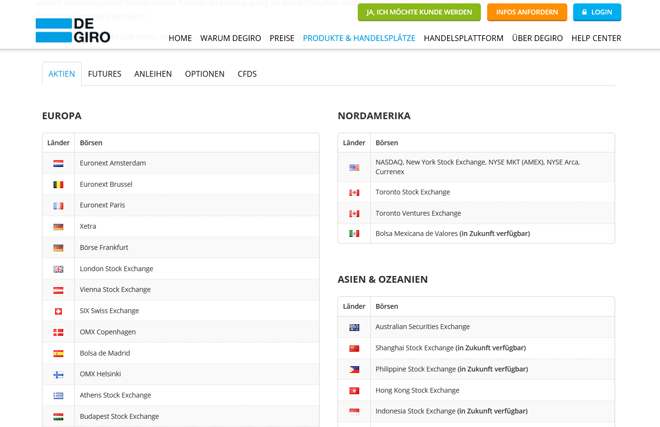Viewport: 660px width, 427px height.
Task: Click the Canada flag next to Toronto Stock Exchange
Action: 354,192
